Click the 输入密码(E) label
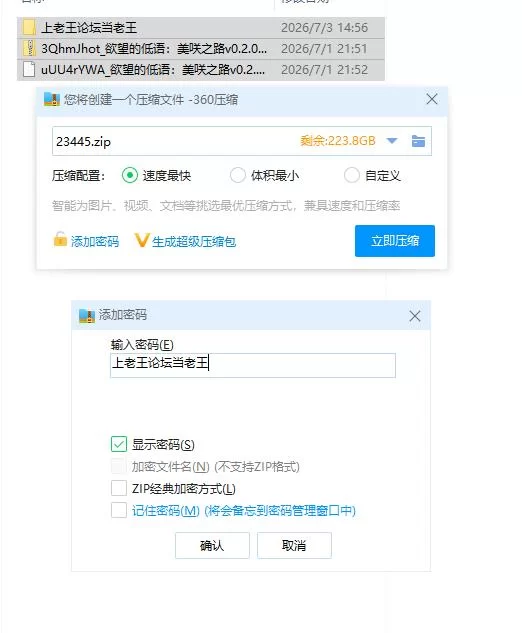 tap(142, 344)
